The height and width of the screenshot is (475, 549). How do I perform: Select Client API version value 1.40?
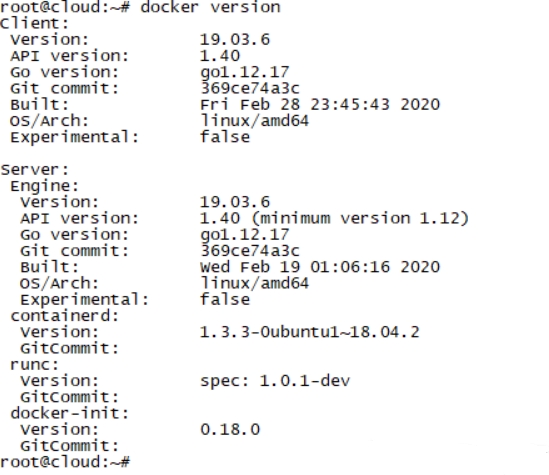220,56
